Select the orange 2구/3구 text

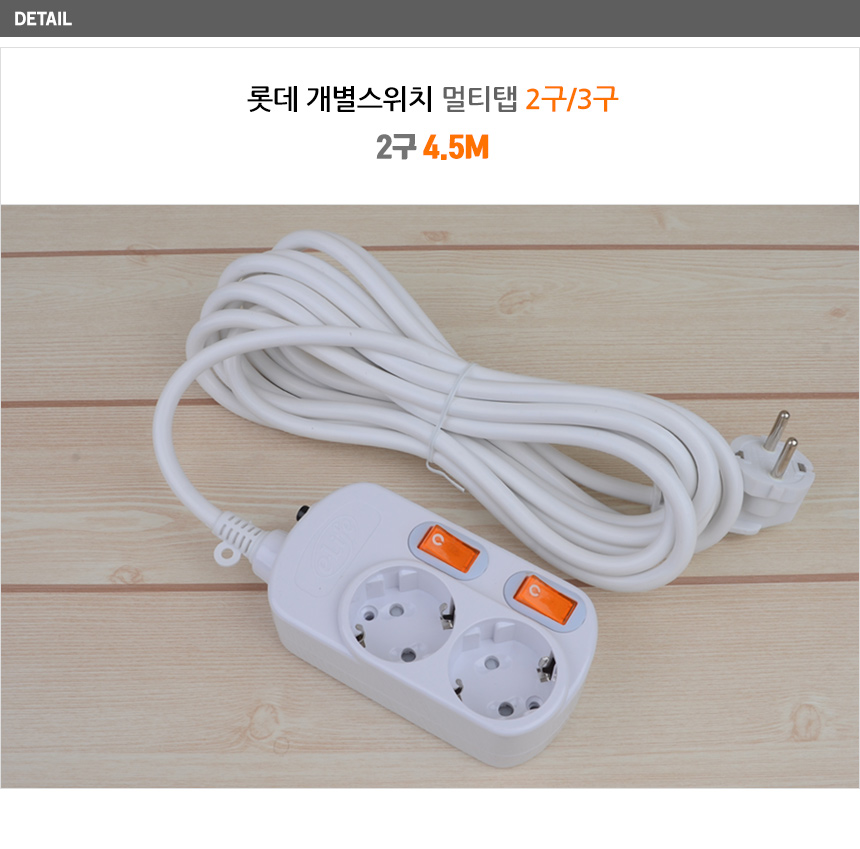click(x=572, y=99)
